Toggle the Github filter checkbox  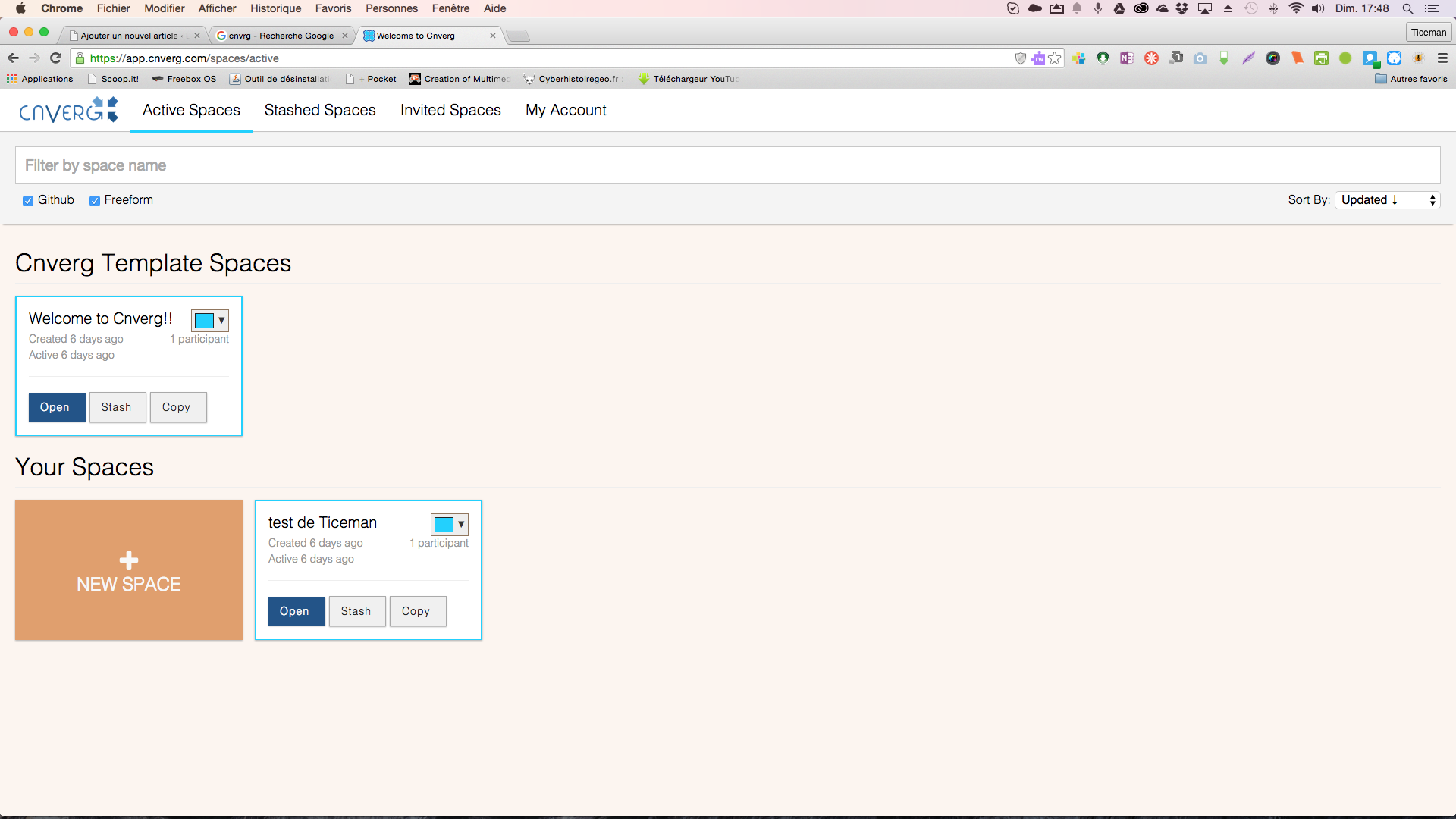tap(28, 200)
